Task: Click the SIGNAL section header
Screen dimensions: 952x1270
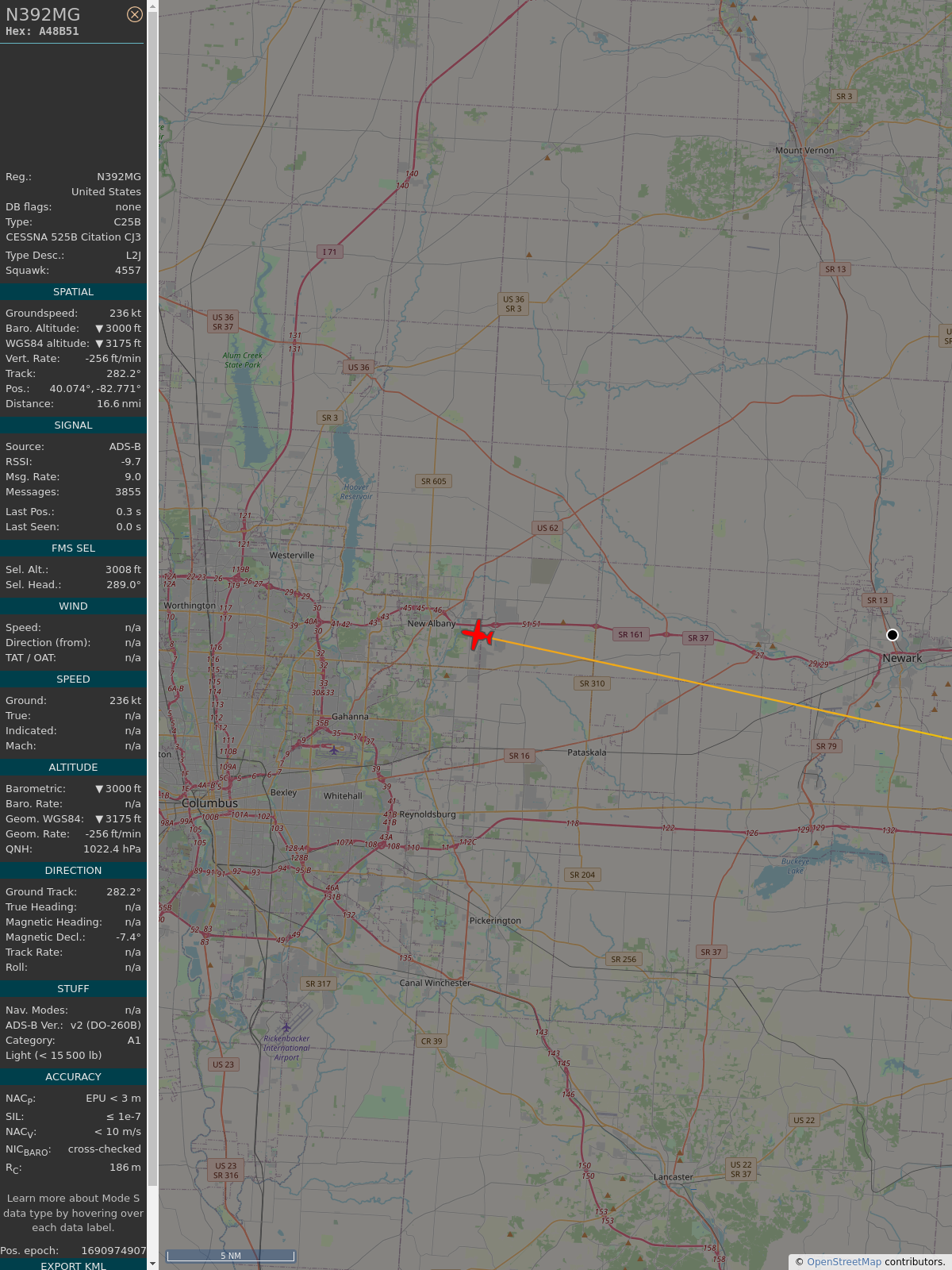Action: pos(73,425)
